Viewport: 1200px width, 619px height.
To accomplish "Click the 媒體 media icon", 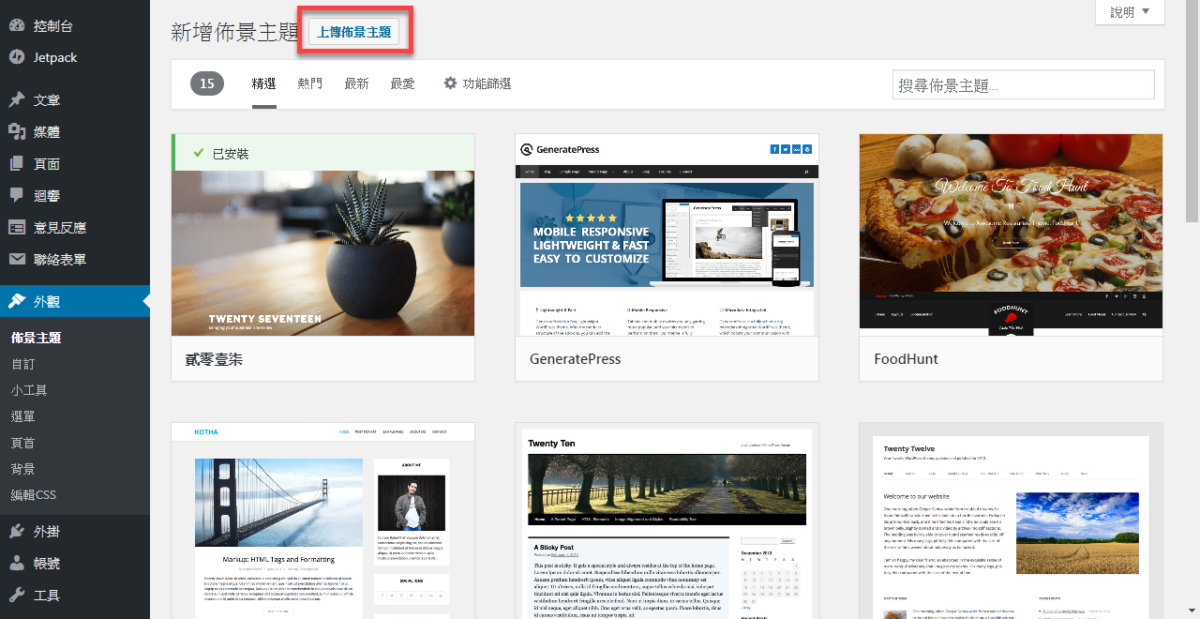I will (16, 132).
